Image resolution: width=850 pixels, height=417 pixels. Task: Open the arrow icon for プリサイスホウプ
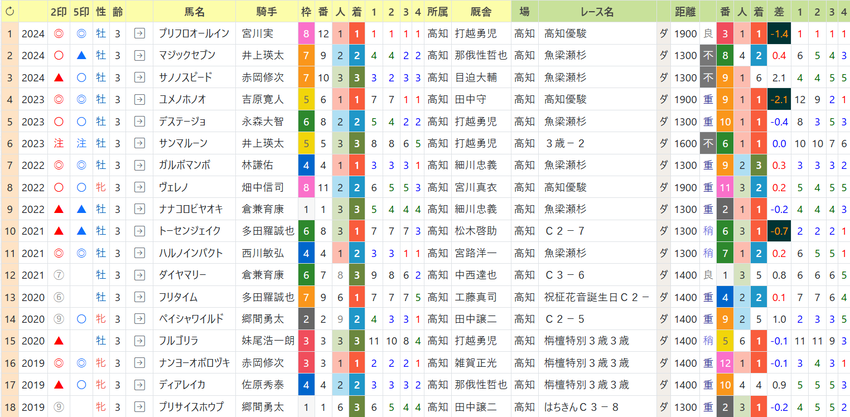coord(139,407)
